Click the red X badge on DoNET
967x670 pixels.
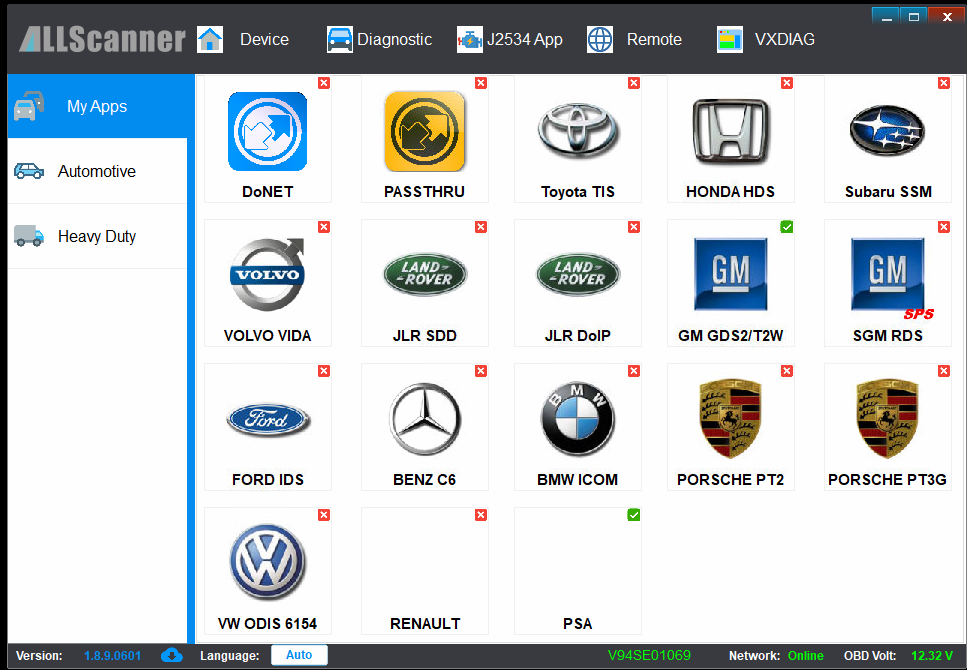click(324, 83)
